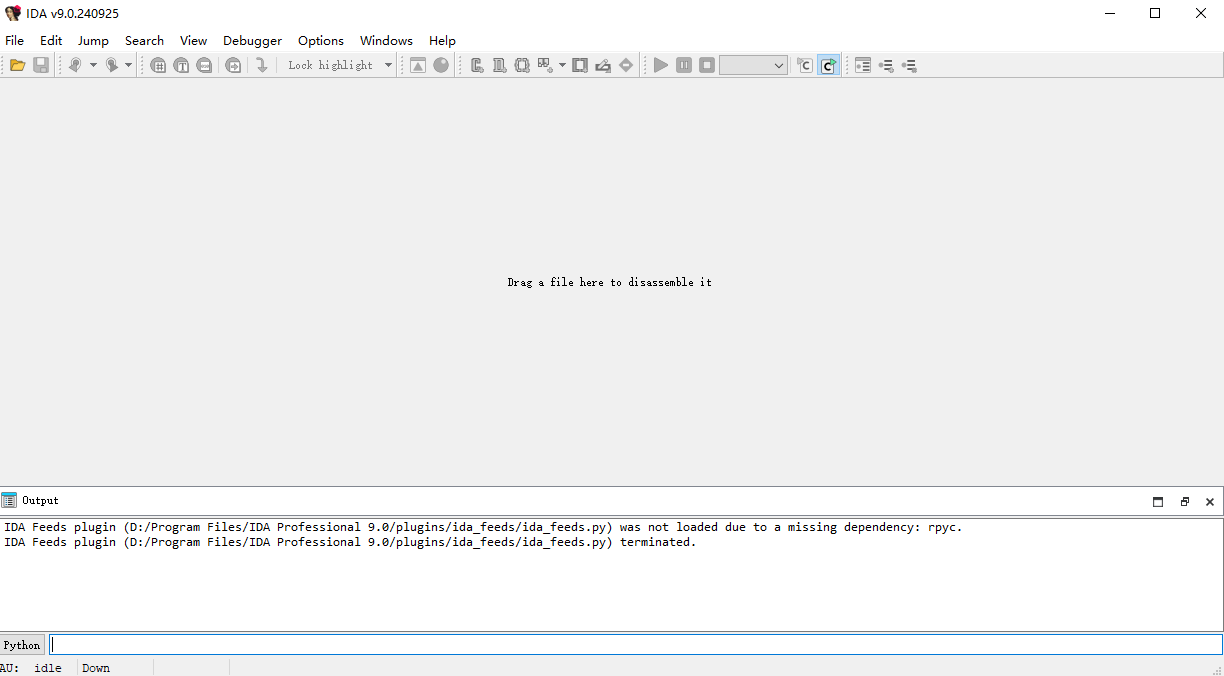Click the Jump forward arrow icon

(111, 65)
